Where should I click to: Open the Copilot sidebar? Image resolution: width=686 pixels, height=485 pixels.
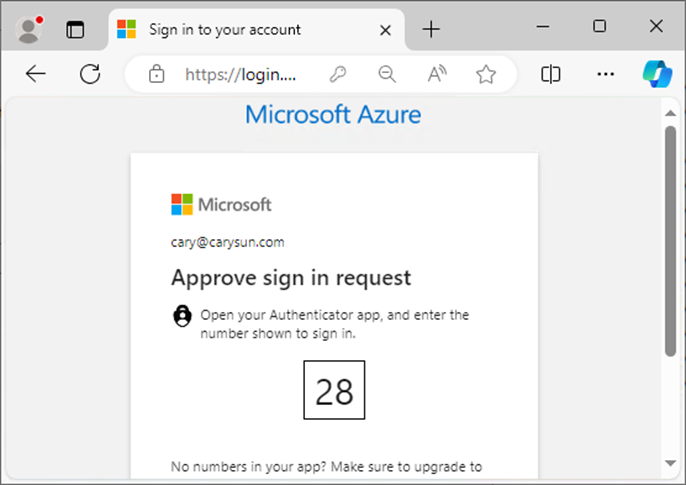coord(657,74)
